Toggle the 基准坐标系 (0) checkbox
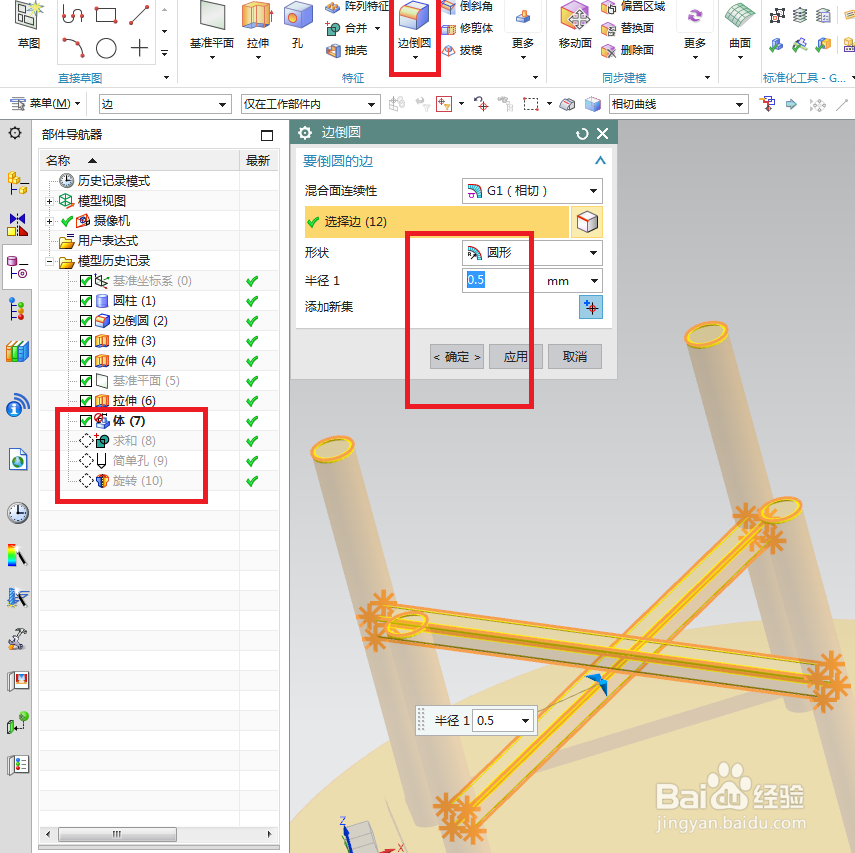Image resolution: width=855 pixels, height=853 pixels. point(86,281)
